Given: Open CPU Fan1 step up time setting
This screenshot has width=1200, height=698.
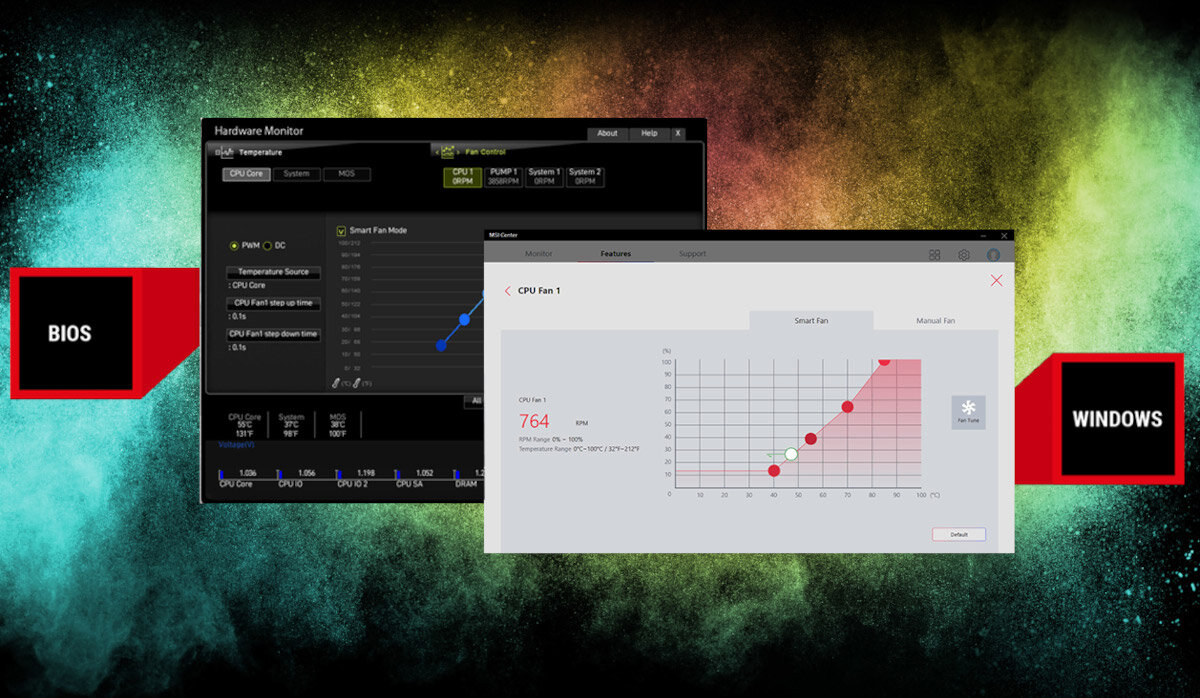Looking at the screenshot, I should click(x=273, y=303).
